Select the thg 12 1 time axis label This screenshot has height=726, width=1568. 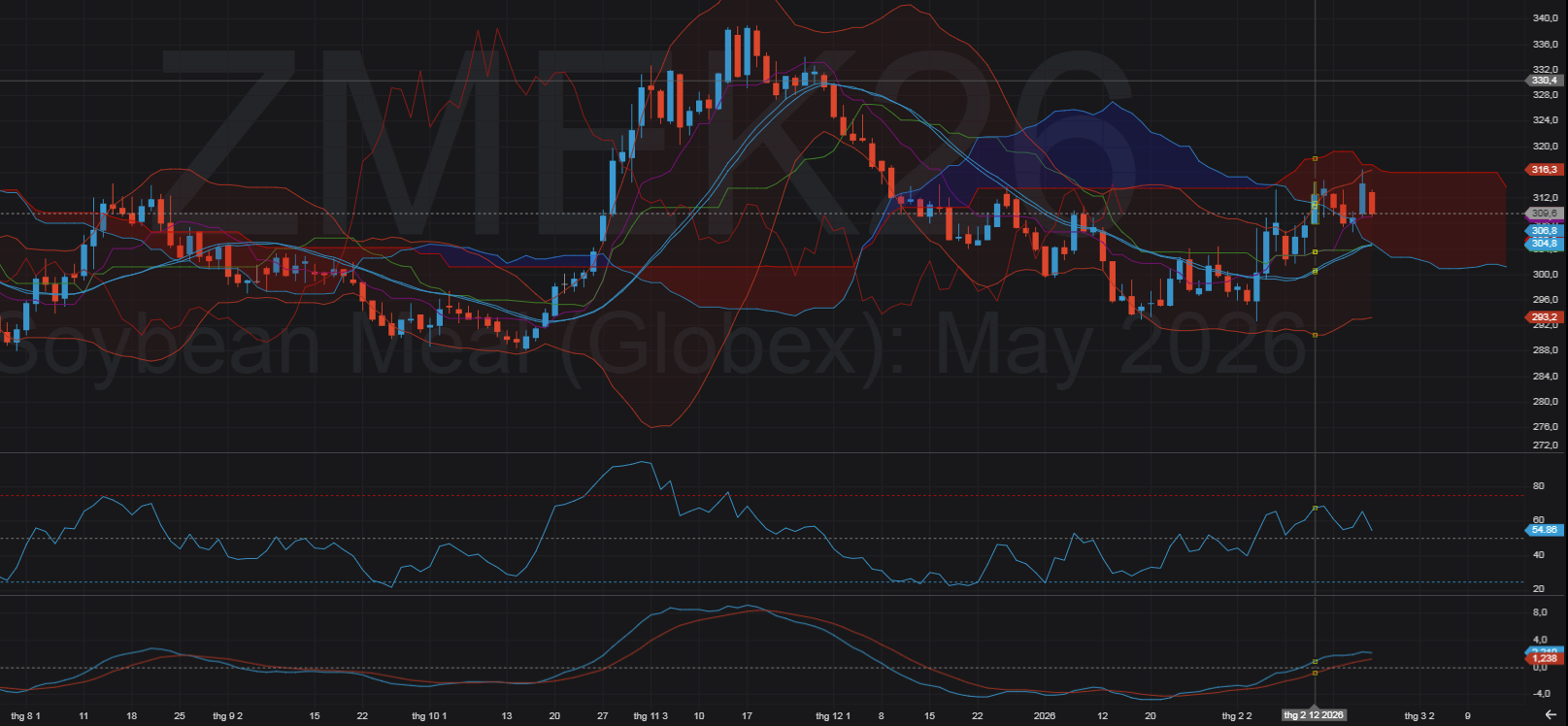[833, 716]
